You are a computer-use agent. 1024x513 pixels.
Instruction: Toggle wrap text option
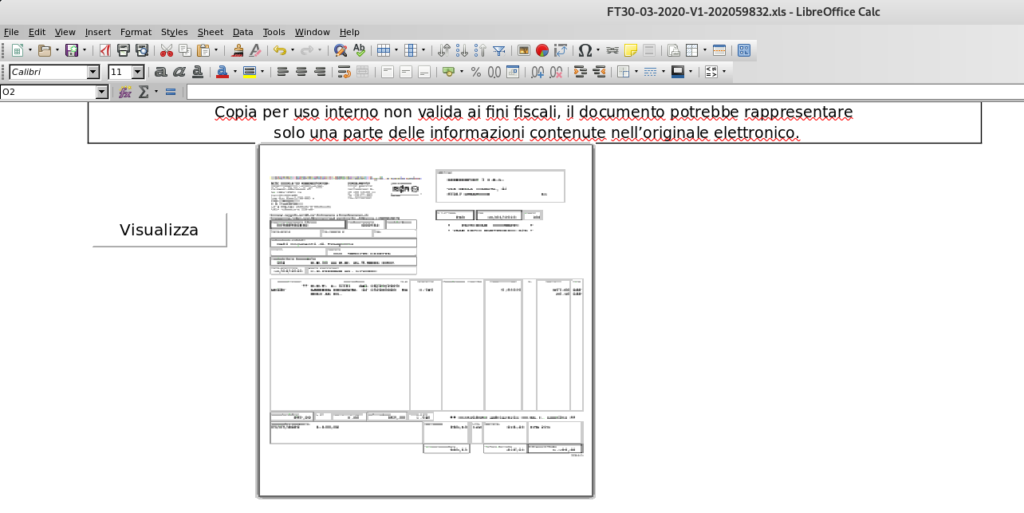(x=344, y=72)
